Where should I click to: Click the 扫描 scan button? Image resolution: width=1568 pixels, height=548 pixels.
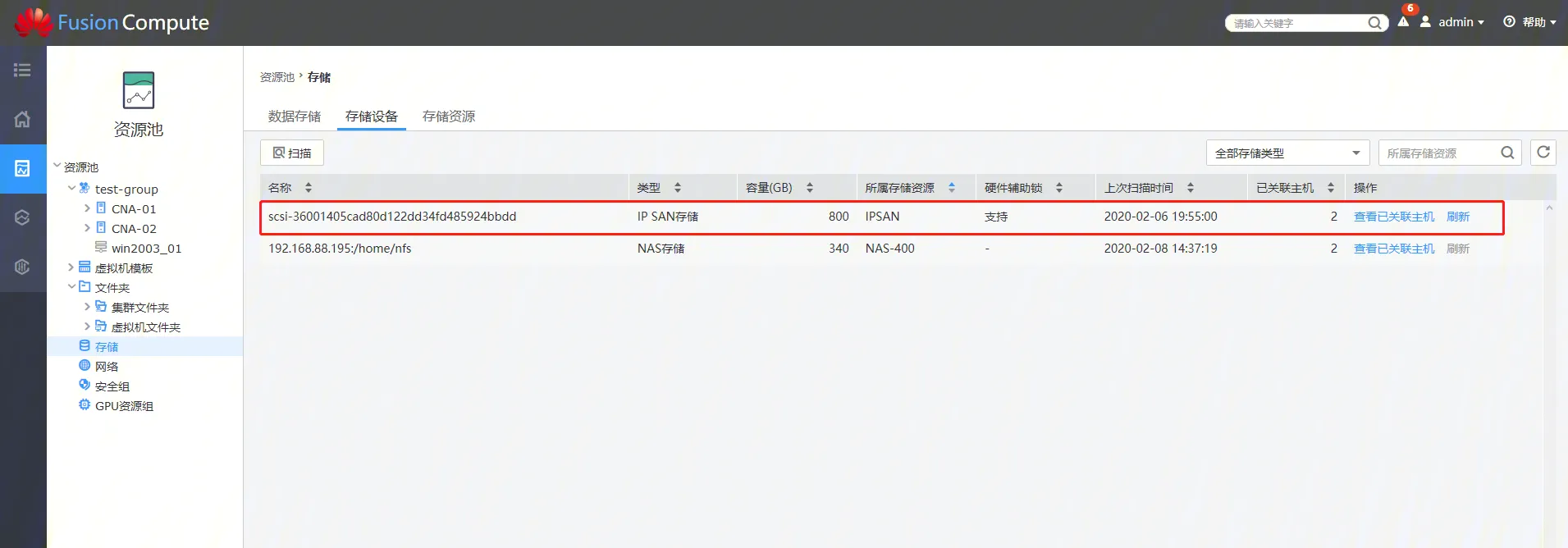click(292, 153)
